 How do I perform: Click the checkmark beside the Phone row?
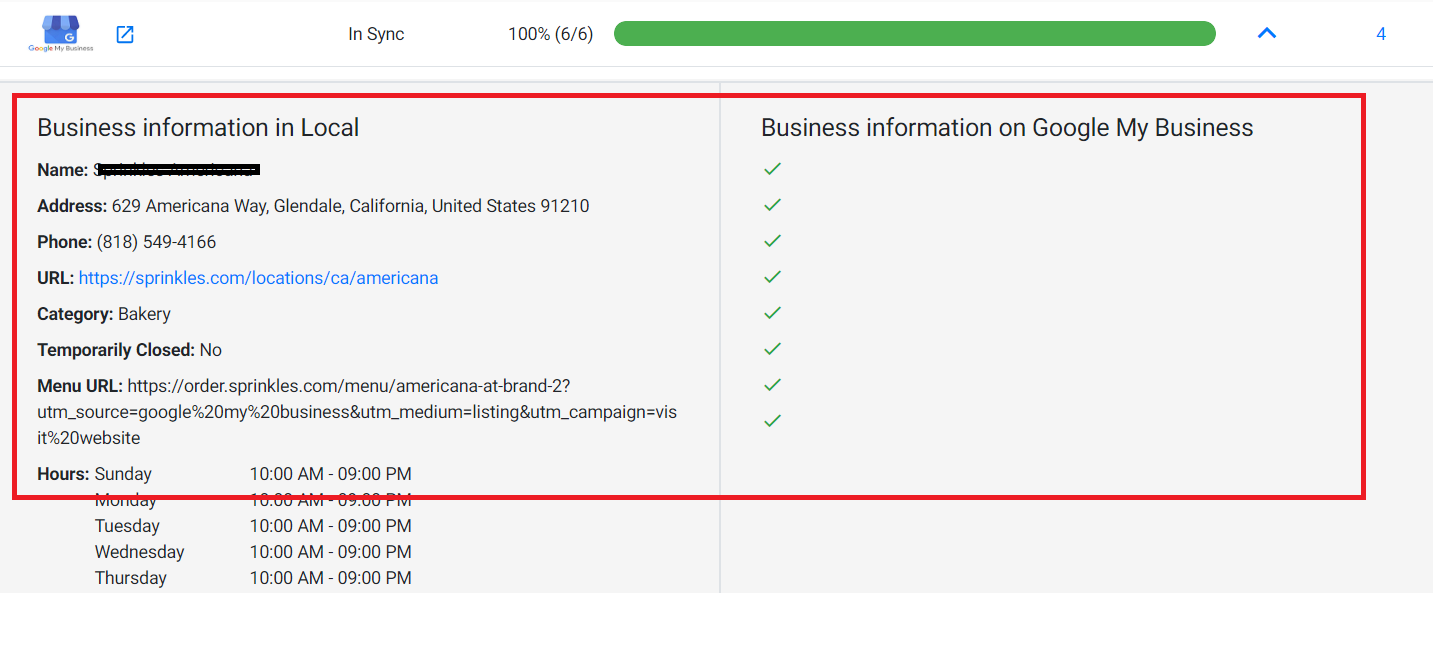(x=772, y=241)
